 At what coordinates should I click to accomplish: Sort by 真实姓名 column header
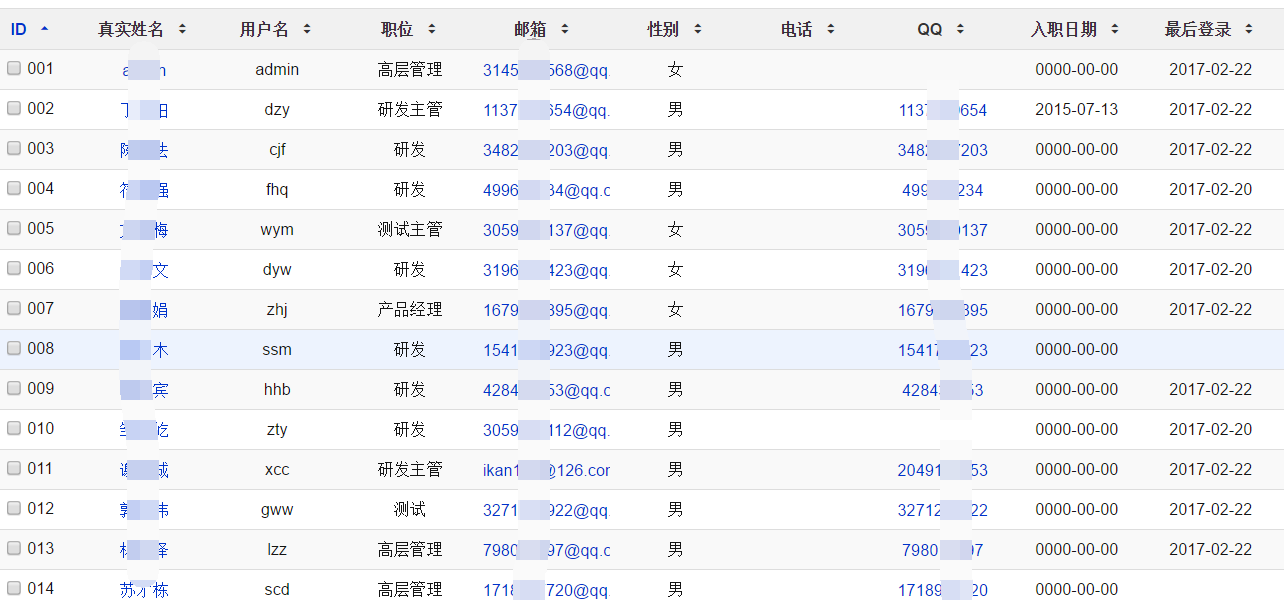point(142,29)
